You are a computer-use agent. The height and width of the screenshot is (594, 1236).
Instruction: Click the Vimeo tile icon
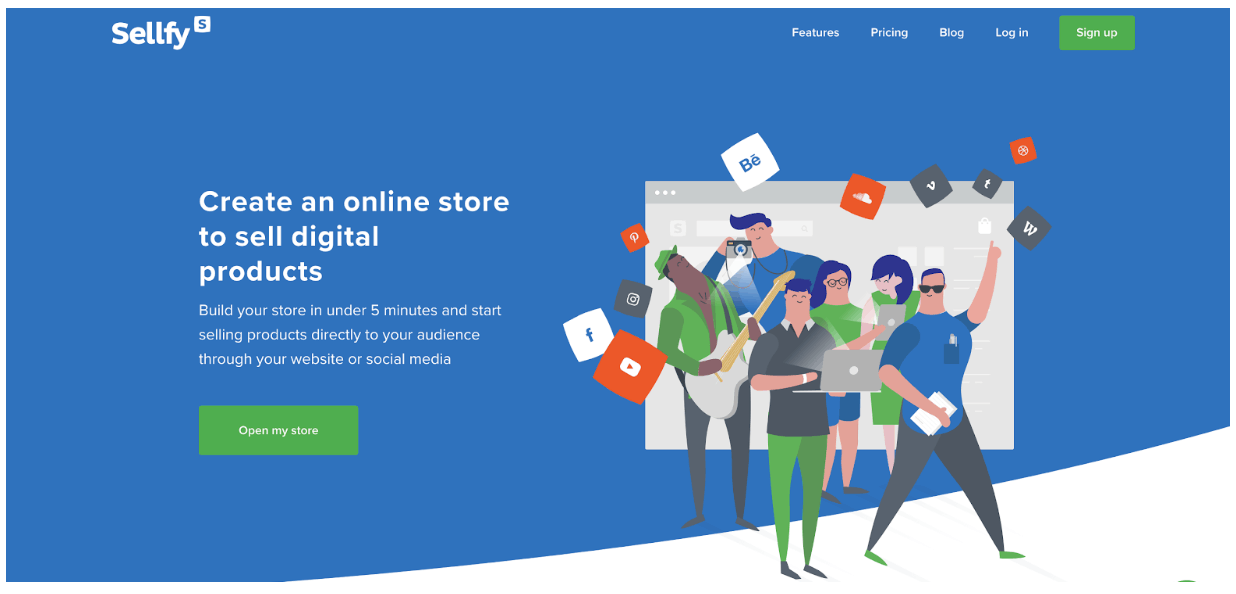(x=931, y=186)
